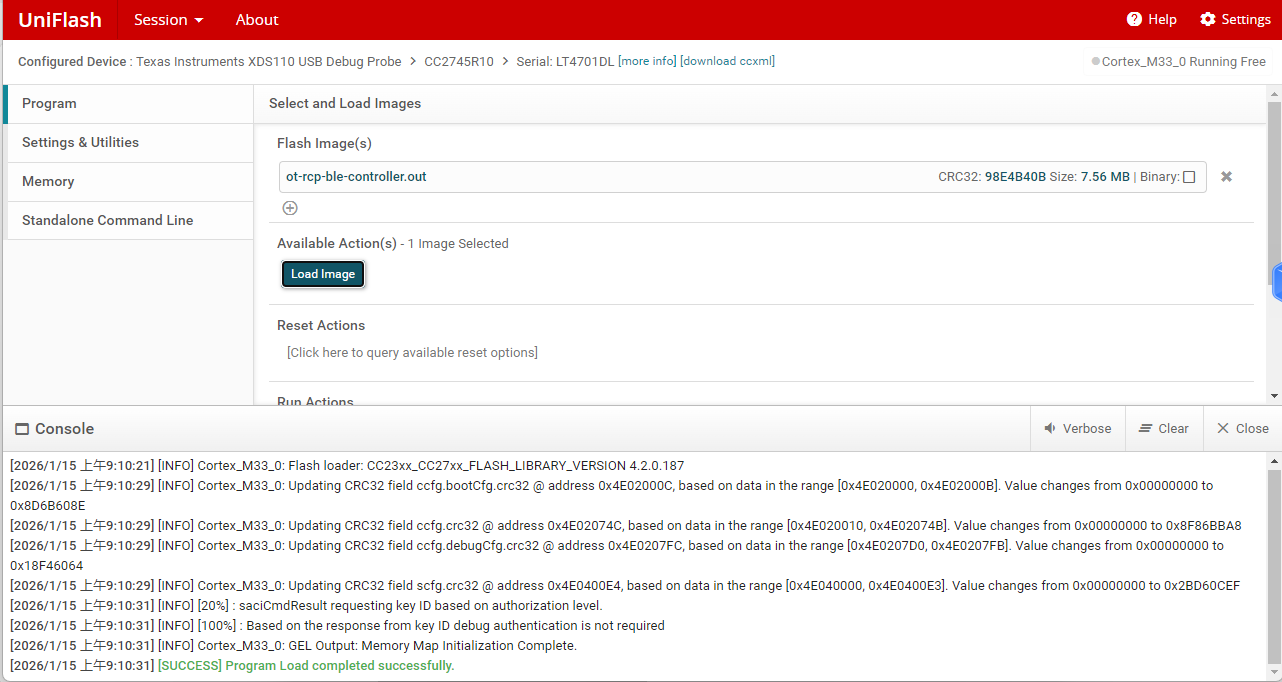Click the Run Actions heading
1282x682 pixels.
click(315, 401)
